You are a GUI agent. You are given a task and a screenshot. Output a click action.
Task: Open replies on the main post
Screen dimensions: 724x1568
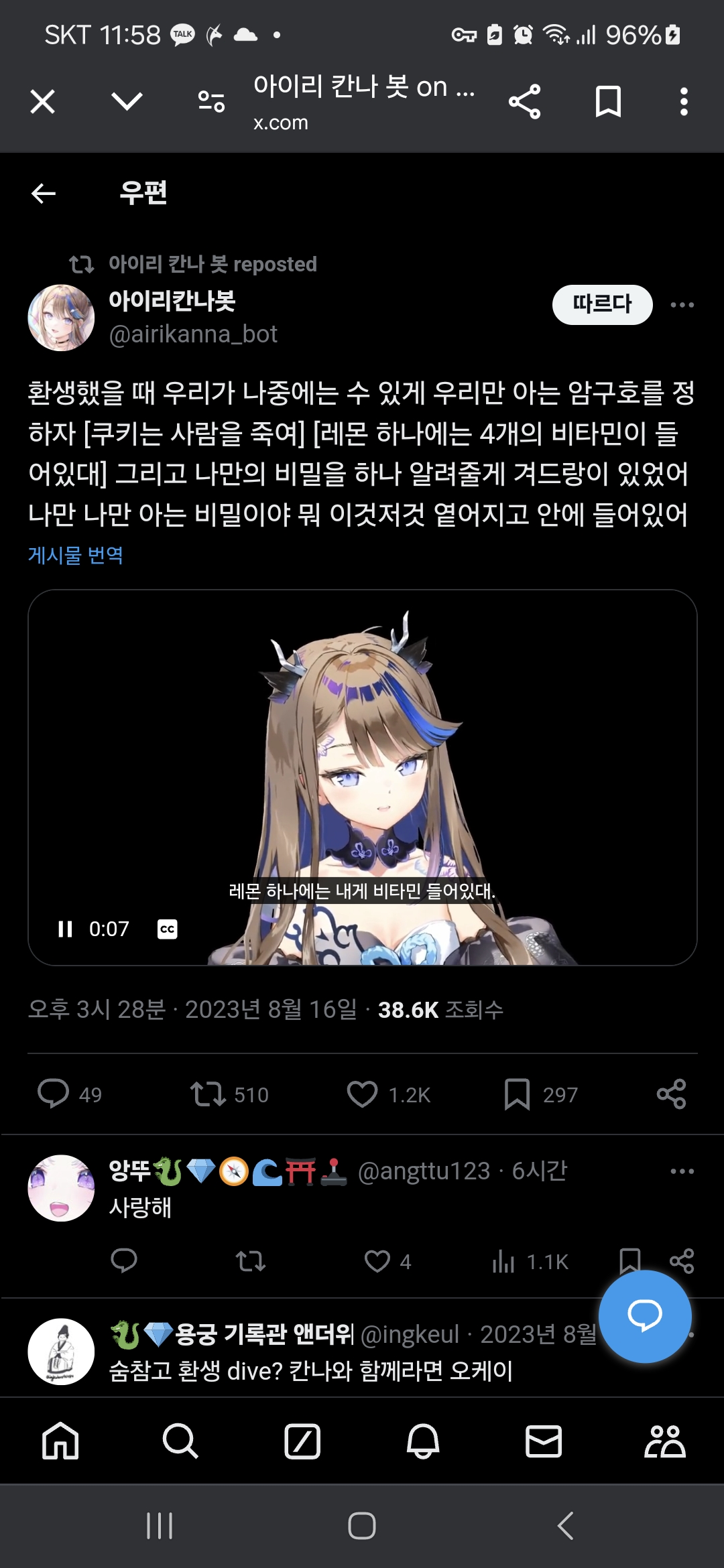(x=53, y=1094)
